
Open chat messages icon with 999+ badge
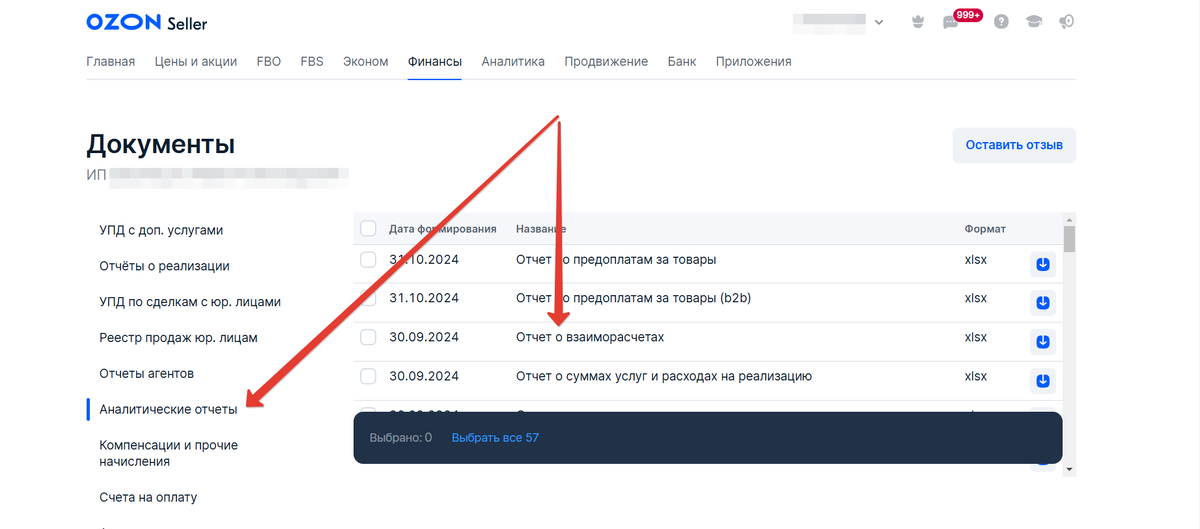[x=951, y=22]
